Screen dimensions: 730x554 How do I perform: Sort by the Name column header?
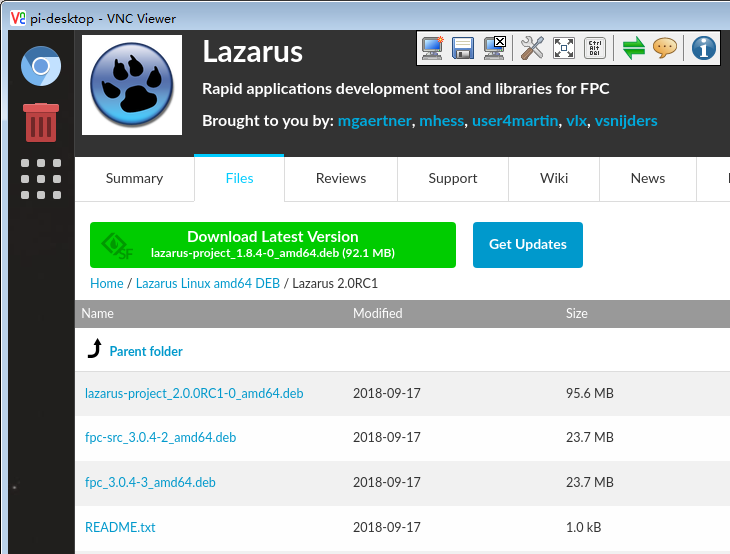pos(97,313)
